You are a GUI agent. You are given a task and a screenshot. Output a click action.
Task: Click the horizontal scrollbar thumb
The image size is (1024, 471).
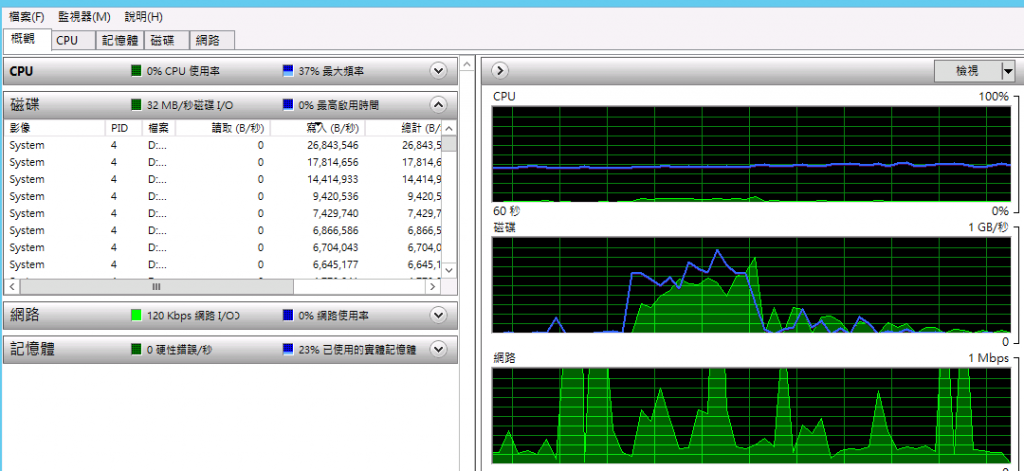pos(156,287)
